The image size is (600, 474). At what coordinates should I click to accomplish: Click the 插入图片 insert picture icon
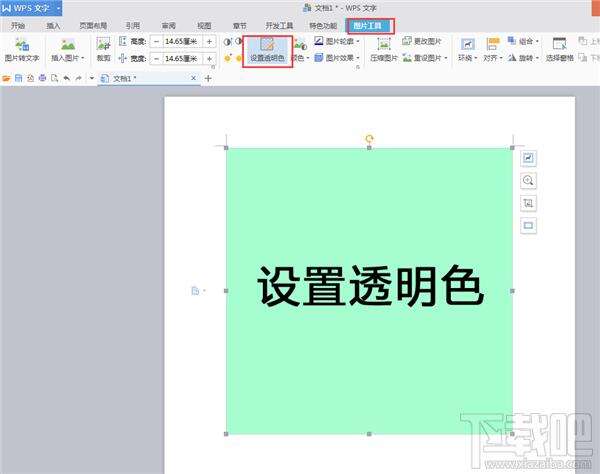pos(68,45)
